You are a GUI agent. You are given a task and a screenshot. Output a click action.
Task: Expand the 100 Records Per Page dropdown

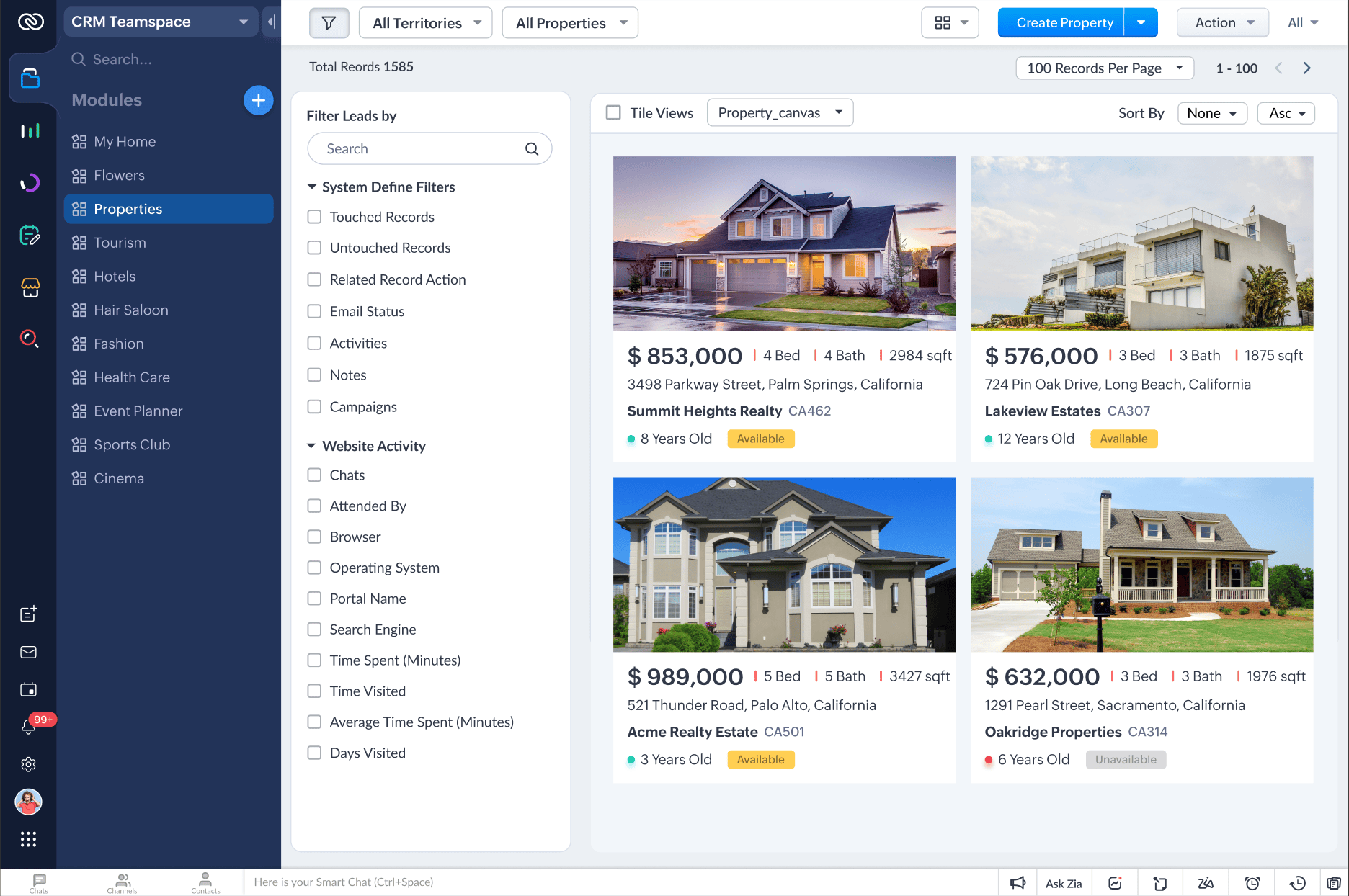1104,68
